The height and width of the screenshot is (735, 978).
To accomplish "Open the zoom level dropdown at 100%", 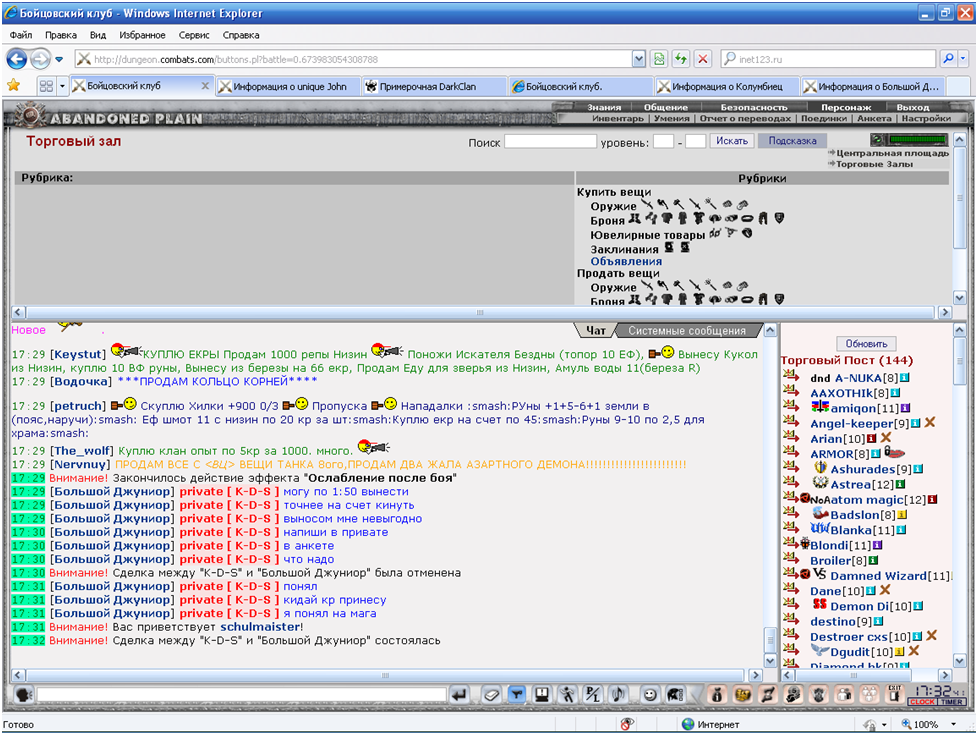I will point(953,724).
